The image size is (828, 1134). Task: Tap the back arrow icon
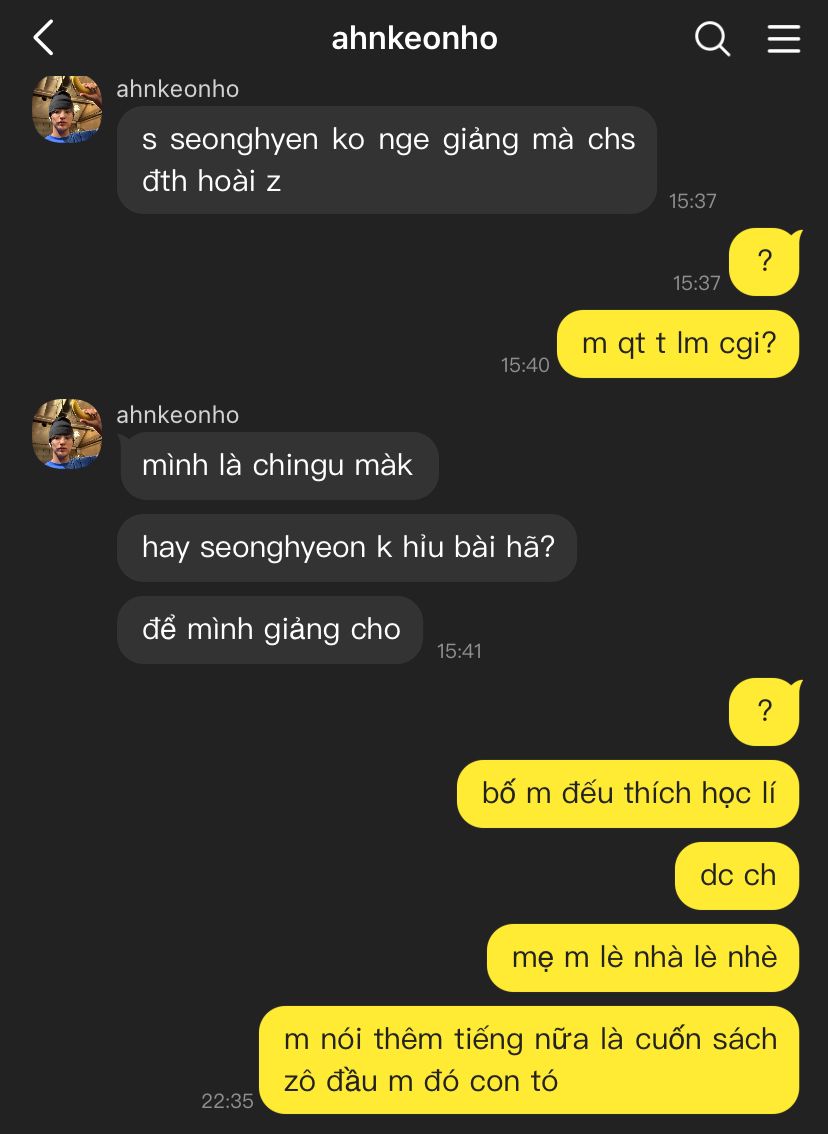(44, 39)
